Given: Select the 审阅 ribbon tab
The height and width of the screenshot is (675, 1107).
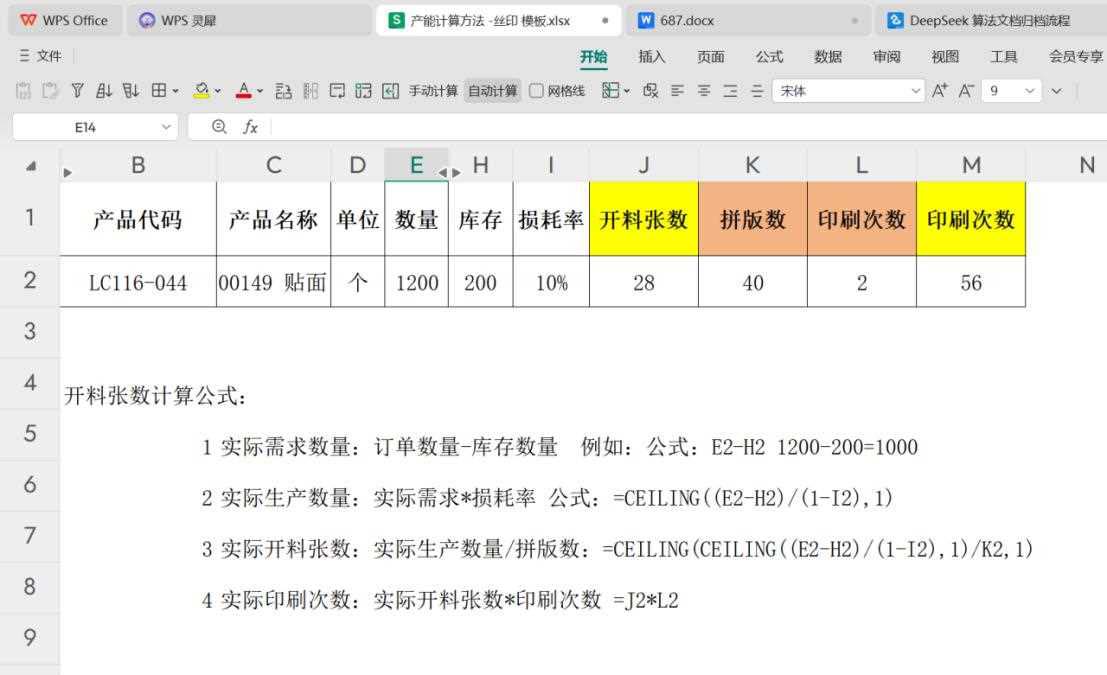Looking at the screenshot, I should pos(887,56).
